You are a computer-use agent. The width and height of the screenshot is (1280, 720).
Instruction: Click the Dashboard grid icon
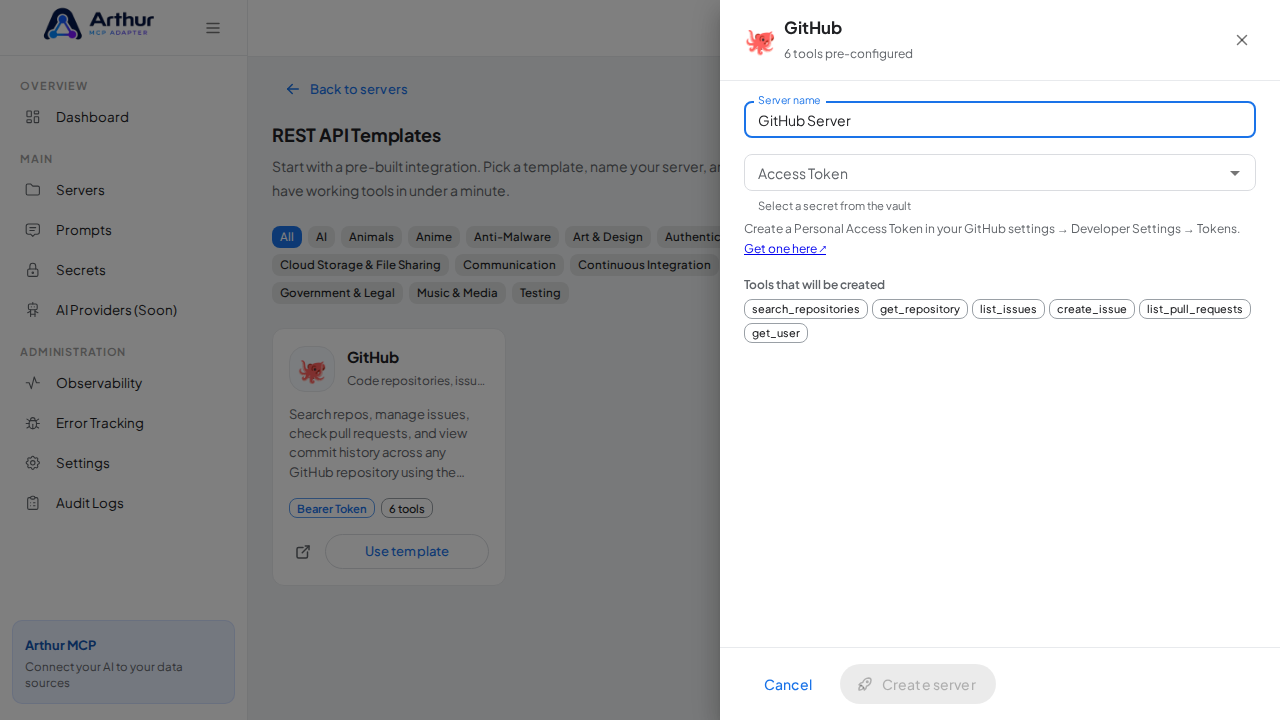click(x=33, y=117)
